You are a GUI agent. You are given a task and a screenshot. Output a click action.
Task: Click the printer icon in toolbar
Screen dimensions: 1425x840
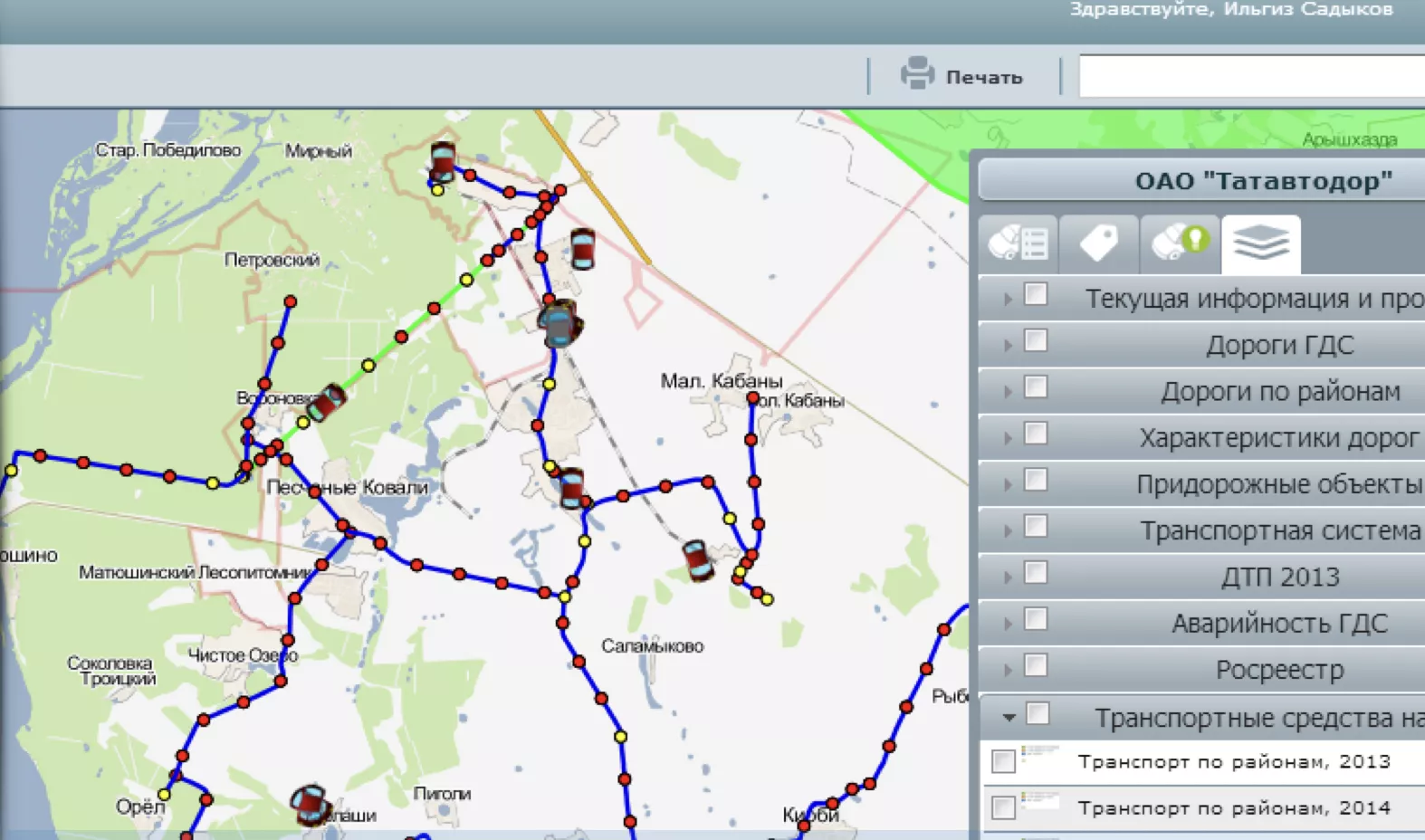(x=917, y=74)
